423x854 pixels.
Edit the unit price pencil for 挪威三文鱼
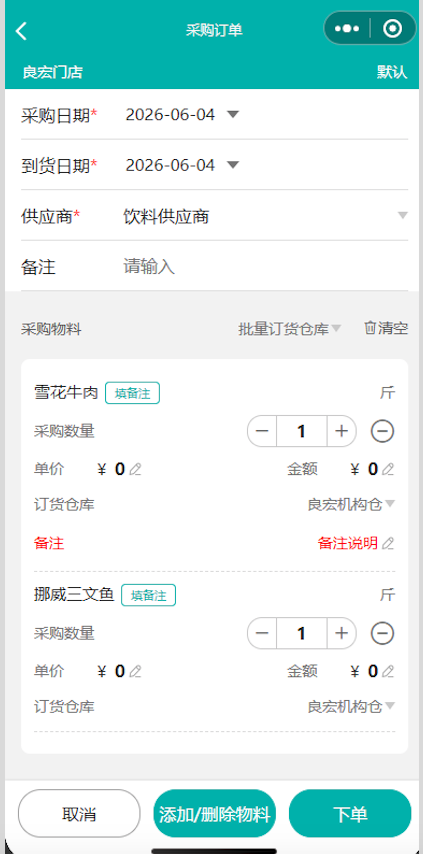click(x=136, y=671)
